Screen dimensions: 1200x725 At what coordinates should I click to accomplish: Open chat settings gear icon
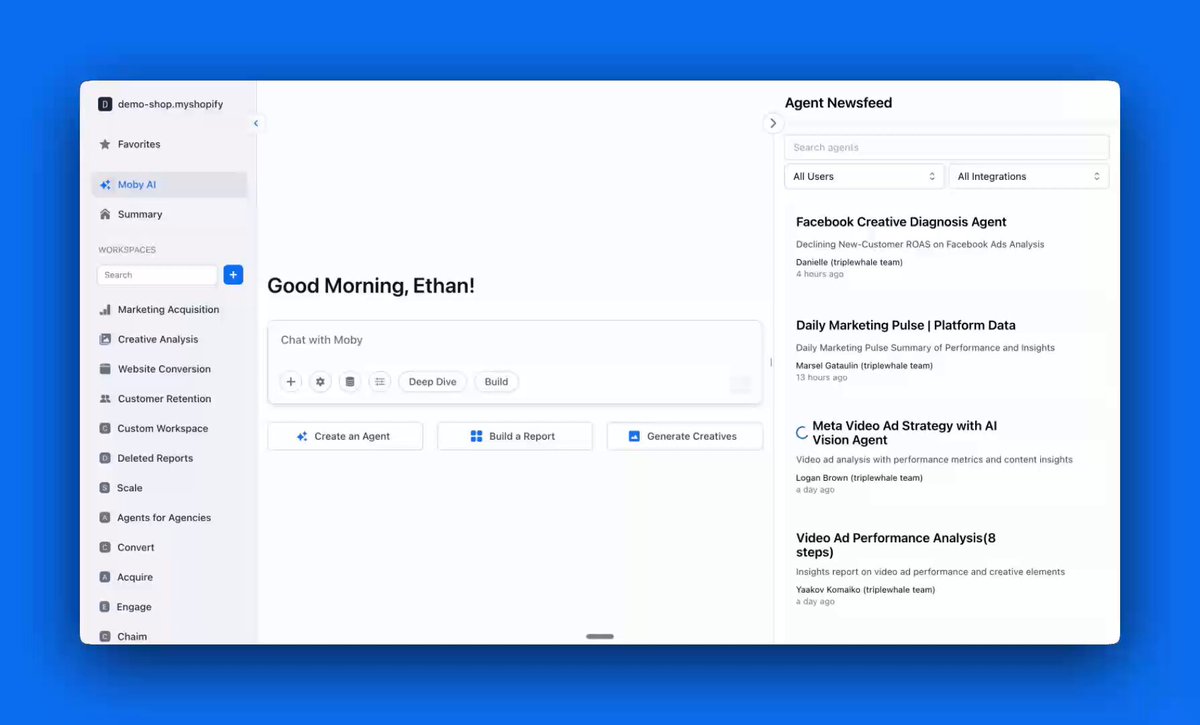[x=320, y=382]
